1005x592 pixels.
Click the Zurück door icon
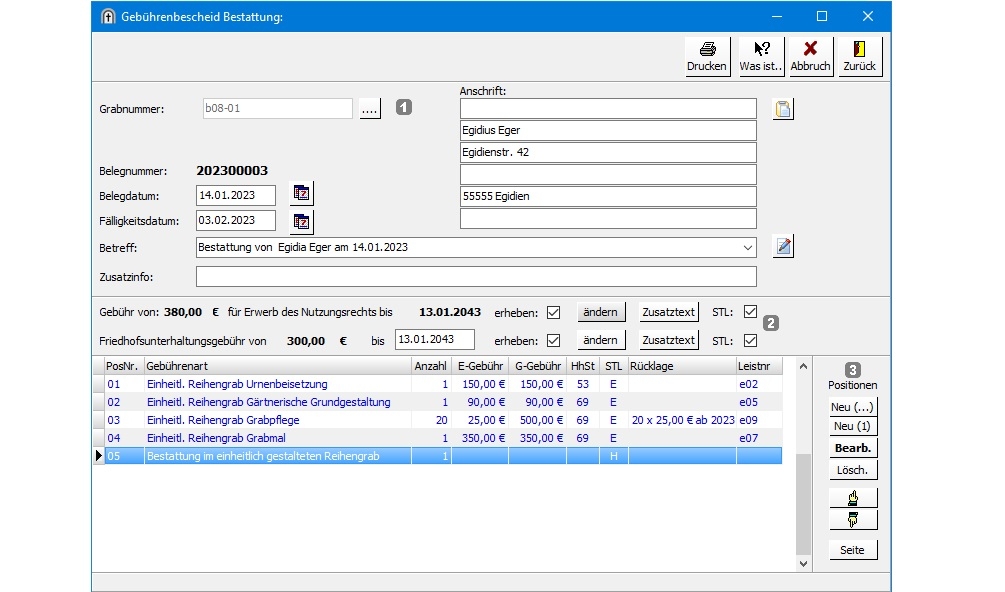point(859,50)
